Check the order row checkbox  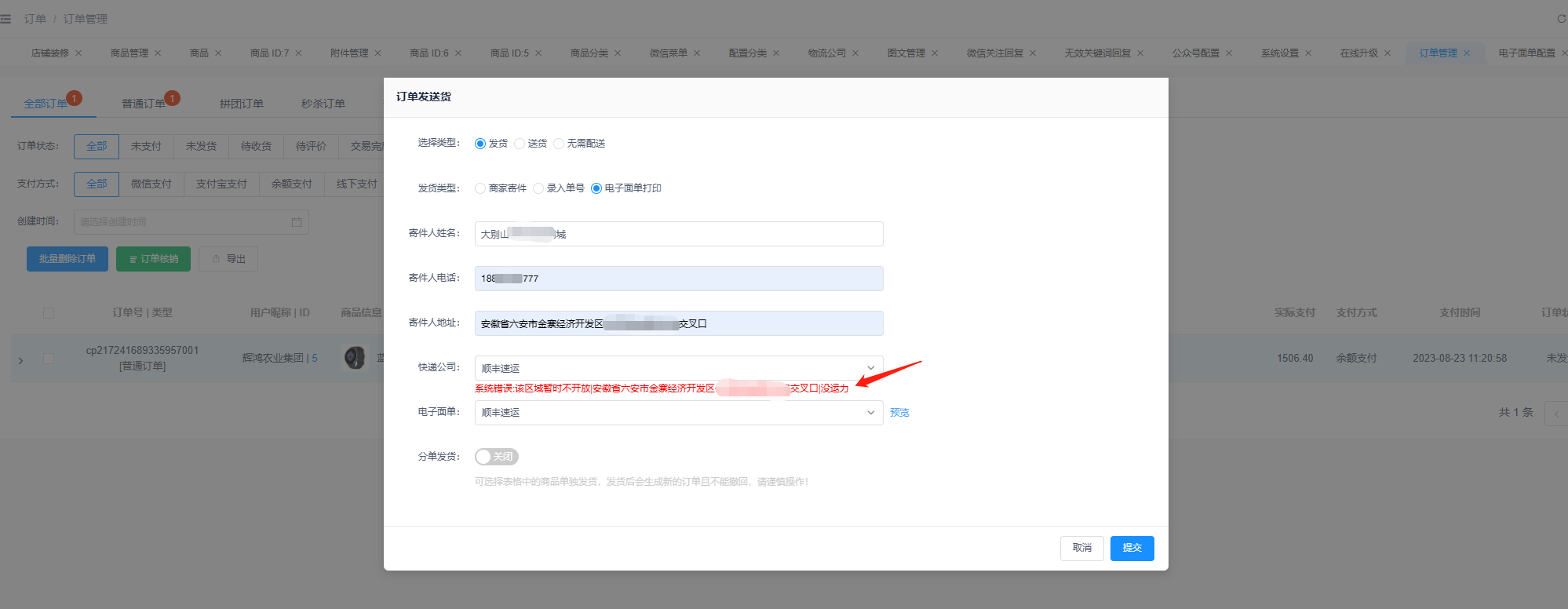point(49,359)
